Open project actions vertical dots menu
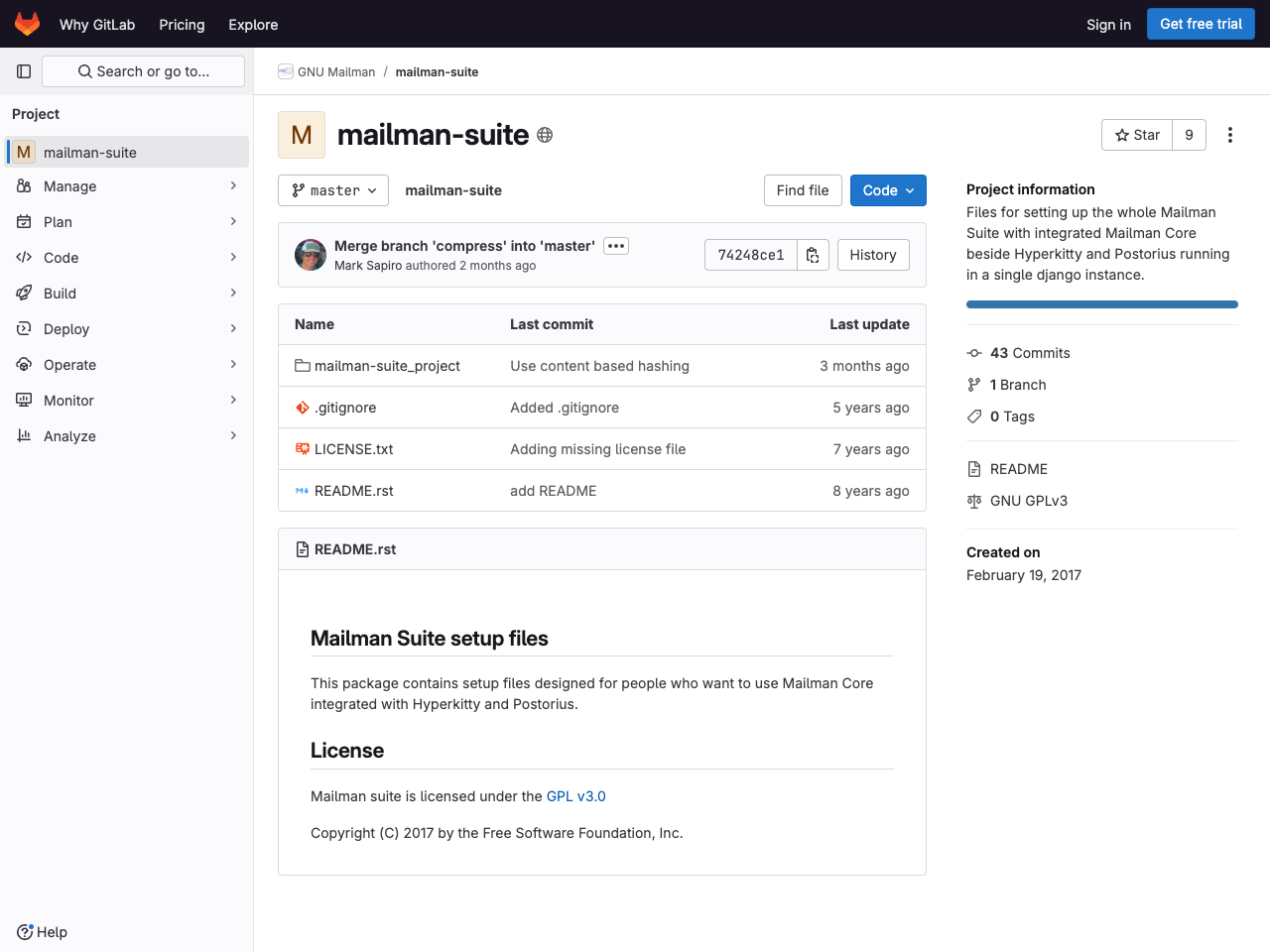Screen dimensions: 1270x952 tap(1230, 135)
